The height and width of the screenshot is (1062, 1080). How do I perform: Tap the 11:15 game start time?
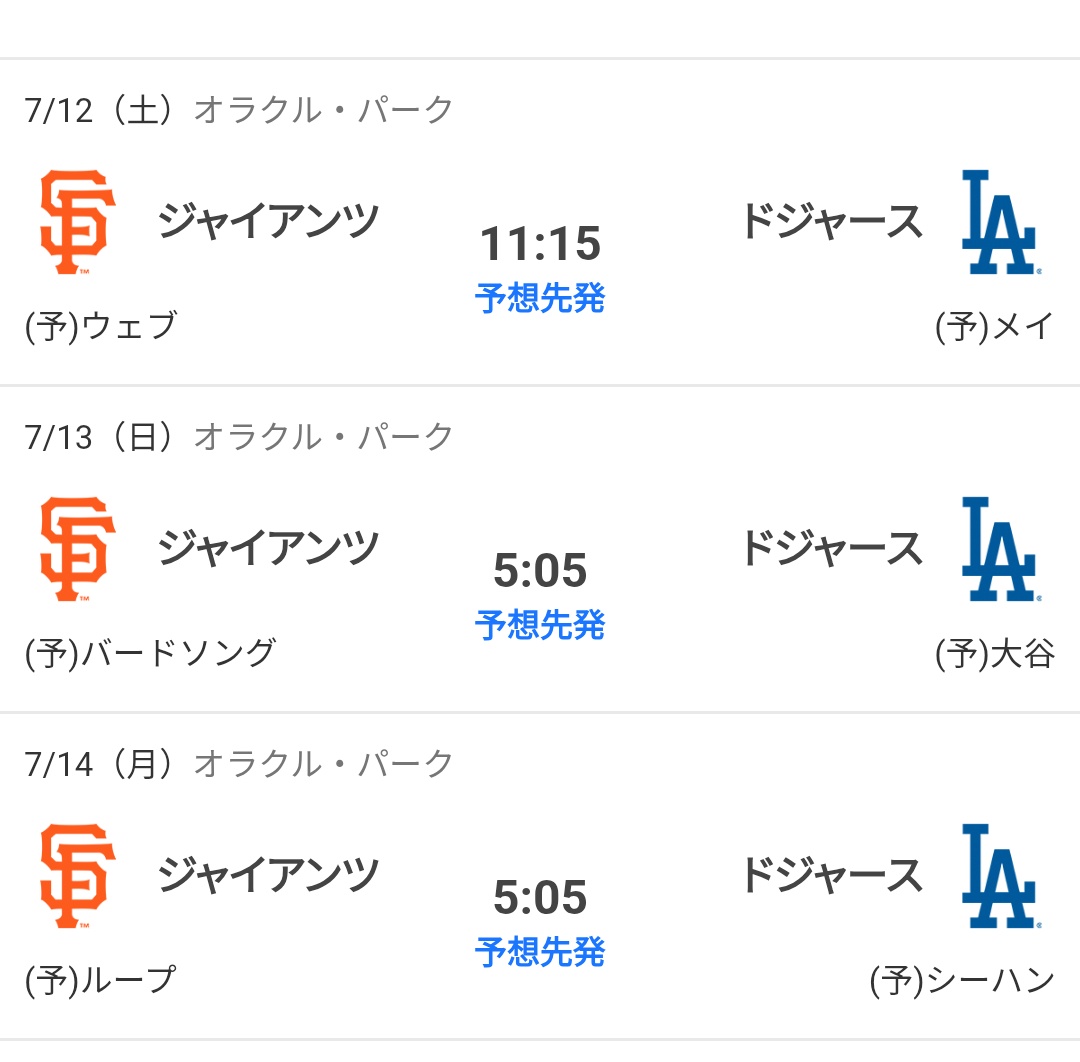click(540, 244)
